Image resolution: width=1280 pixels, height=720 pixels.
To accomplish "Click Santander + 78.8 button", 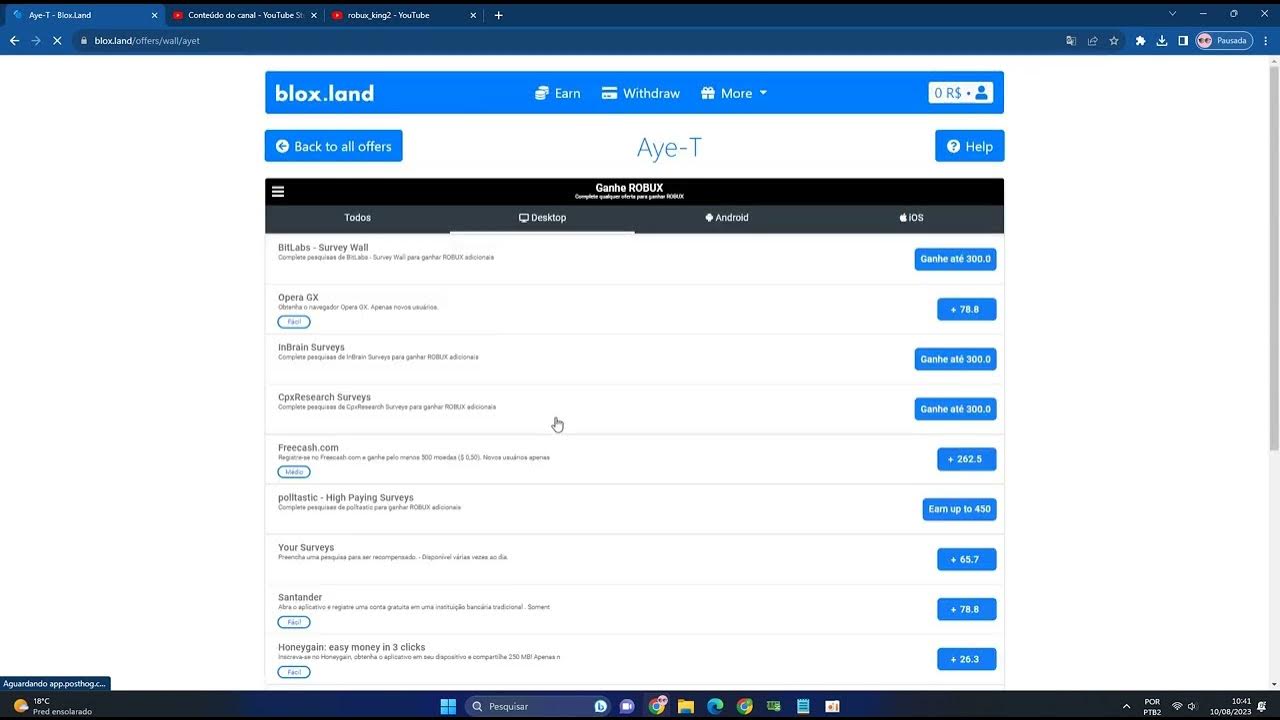I will click(966, 609).
